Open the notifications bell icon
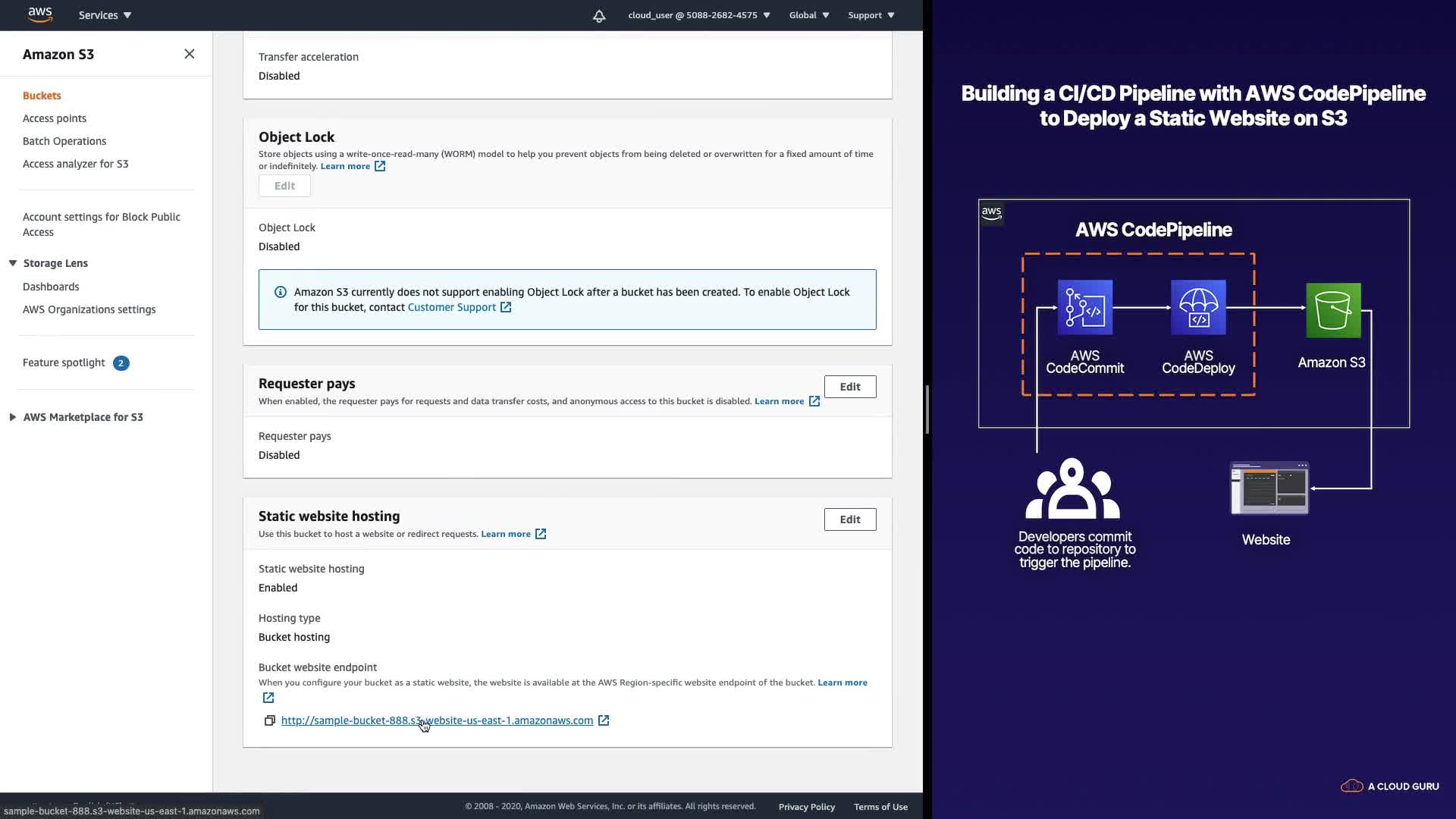This screenshot has width=1456, height=819. pos(599,15)
